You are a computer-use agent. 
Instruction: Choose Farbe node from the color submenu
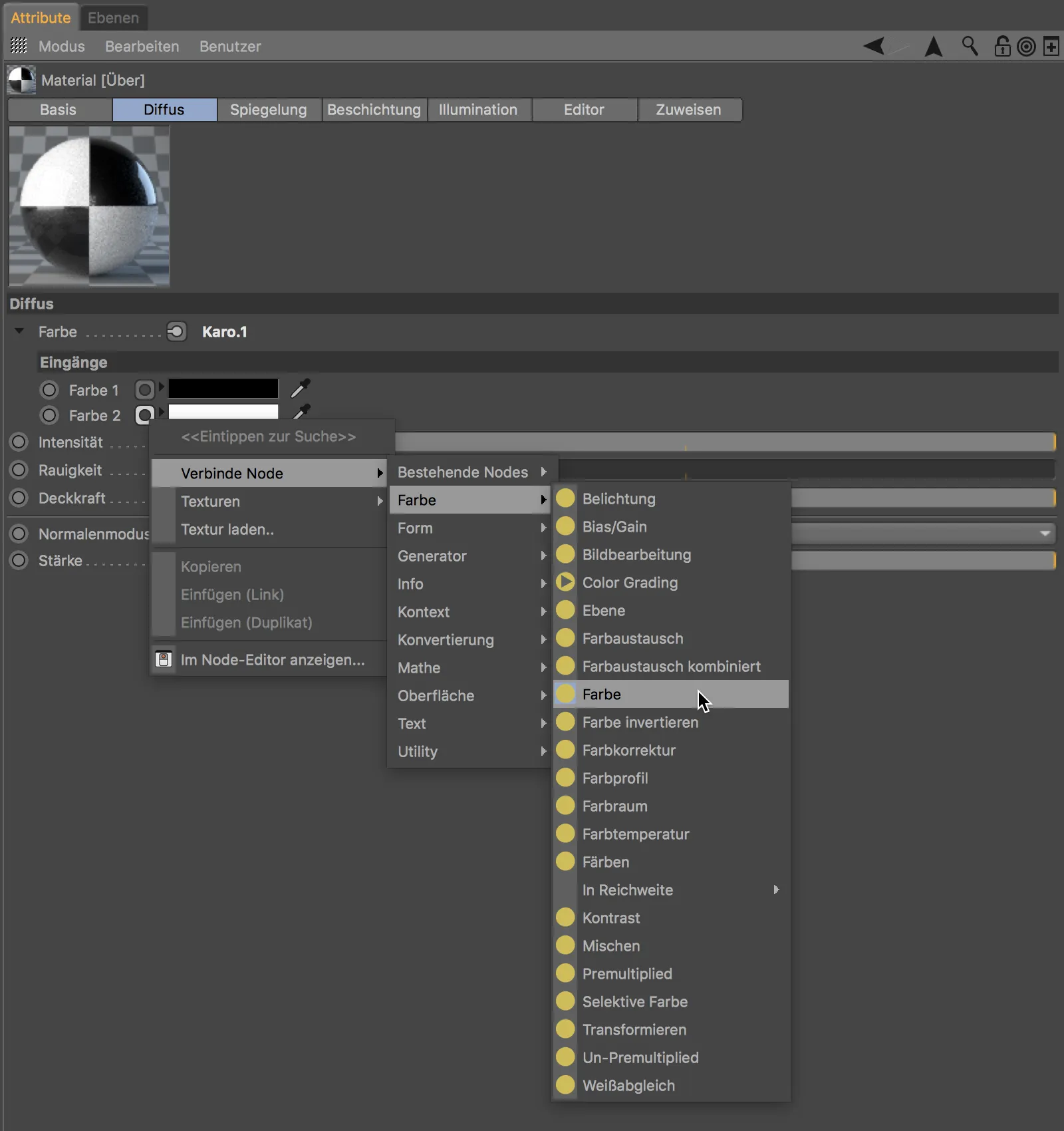point(672,694)
